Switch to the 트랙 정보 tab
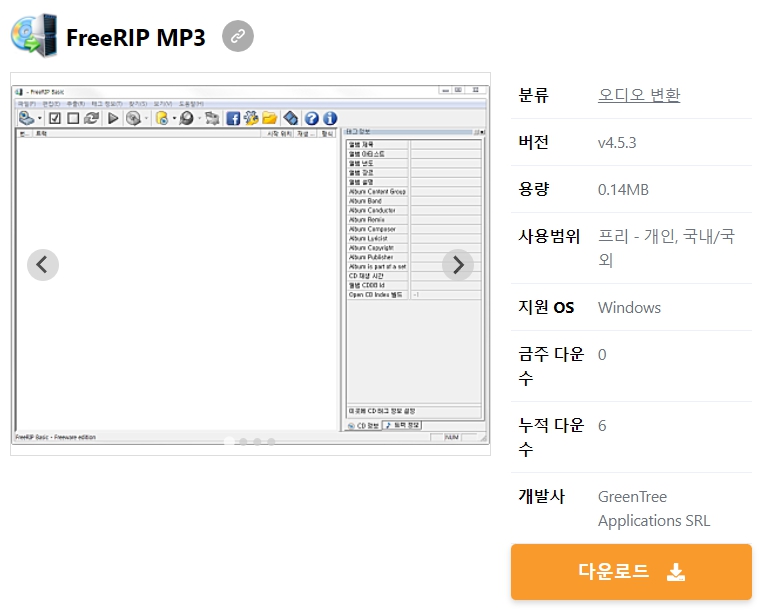This screenshot has width=763, height=613. (x=402, y=425)
